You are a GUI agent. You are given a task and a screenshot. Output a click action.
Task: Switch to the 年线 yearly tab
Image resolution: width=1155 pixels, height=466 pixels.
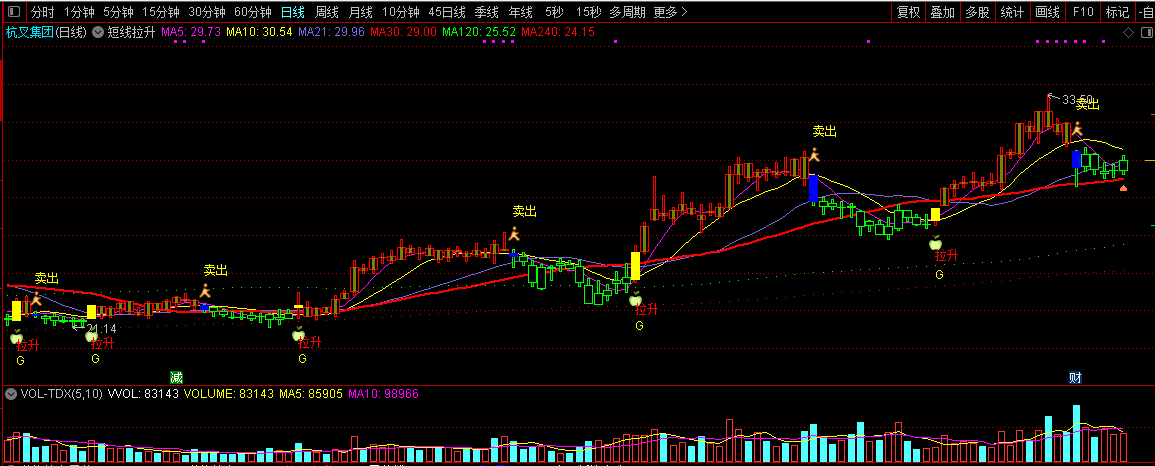(x=521, y=12)
